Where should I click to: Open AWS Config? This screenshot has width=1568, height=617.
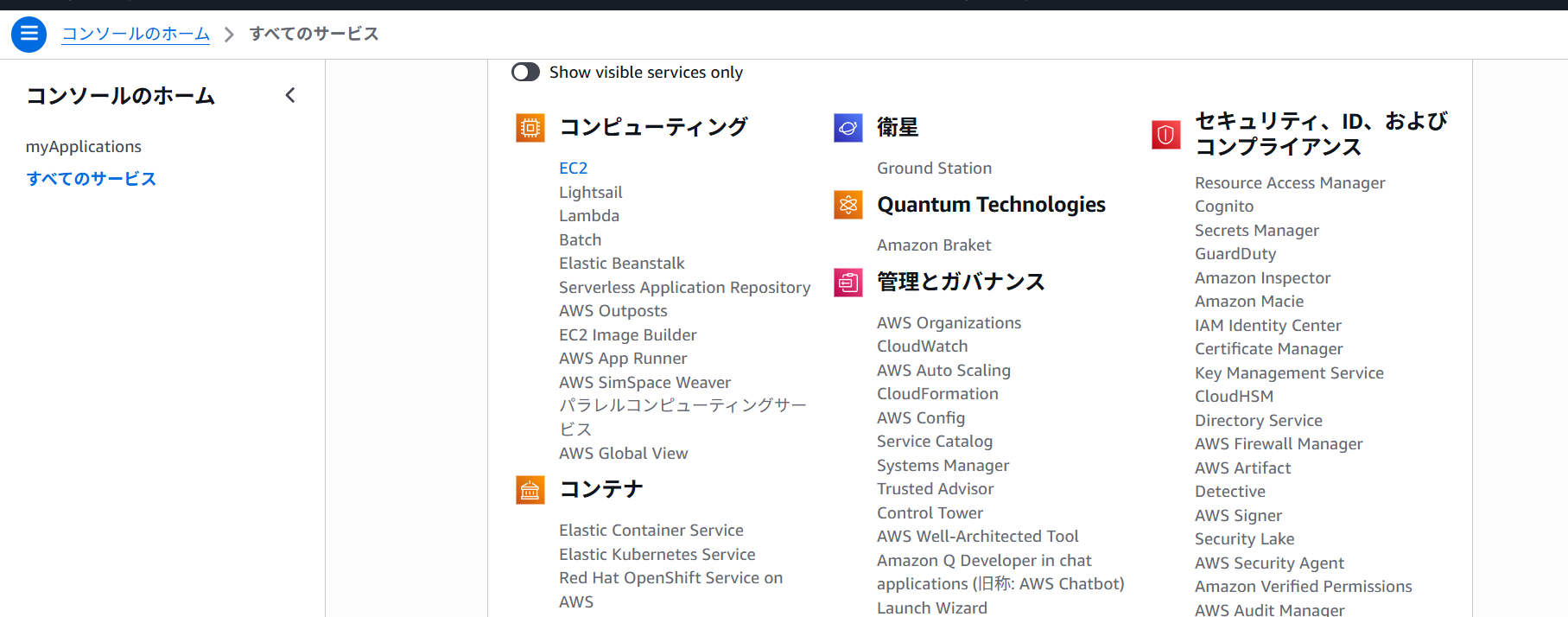click(x=921, y=418)
